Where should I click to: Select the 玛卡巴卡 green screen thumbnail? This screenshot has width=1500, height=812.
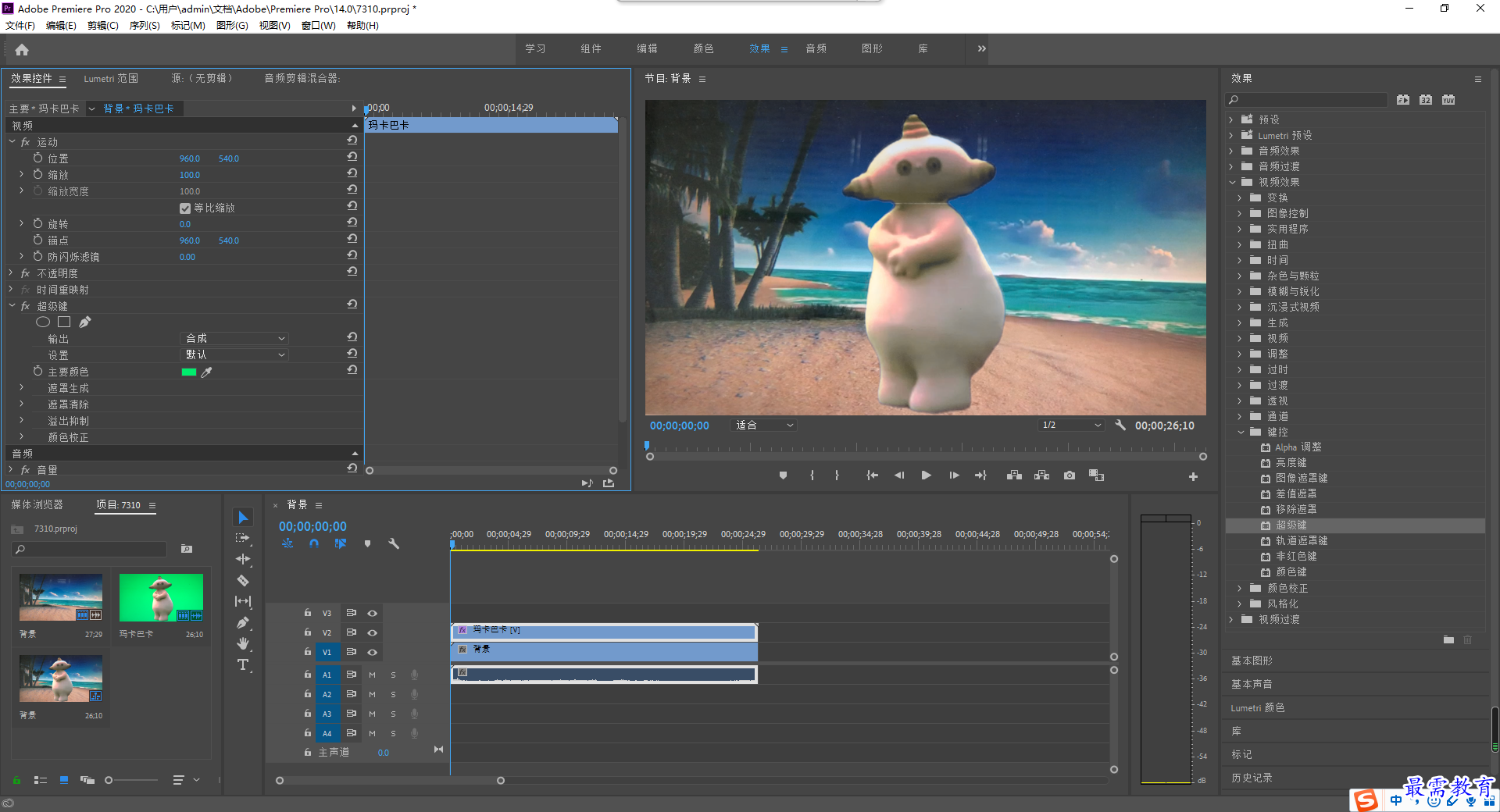coord(161,597)
